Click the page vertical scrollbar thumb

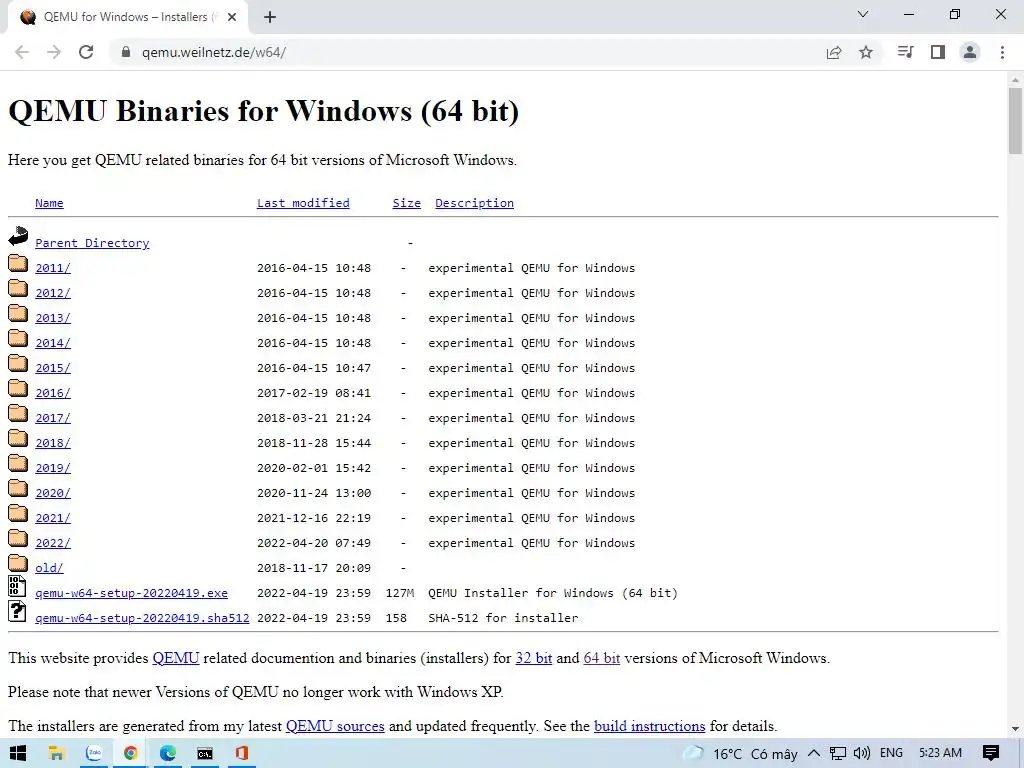pyautogui.click(x=1015, y=121)
